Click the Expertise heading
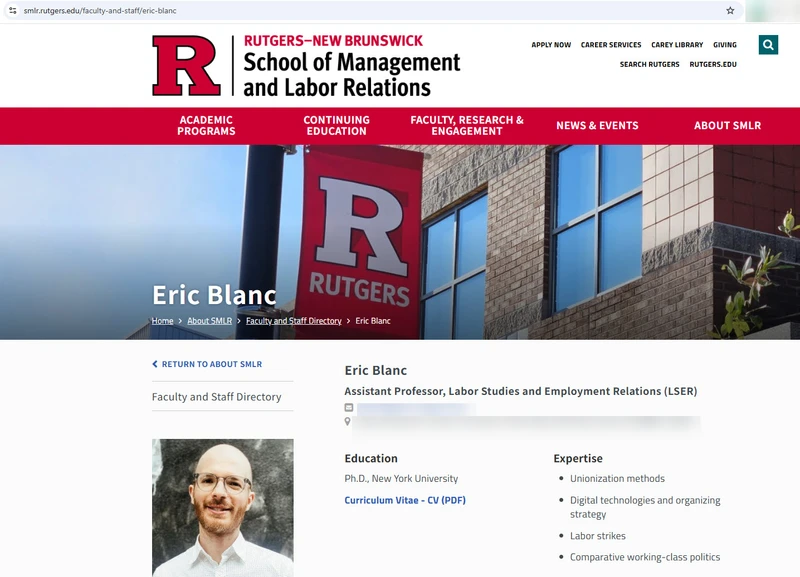Viewport: 800px width, 577px height. tap(578, 458)
